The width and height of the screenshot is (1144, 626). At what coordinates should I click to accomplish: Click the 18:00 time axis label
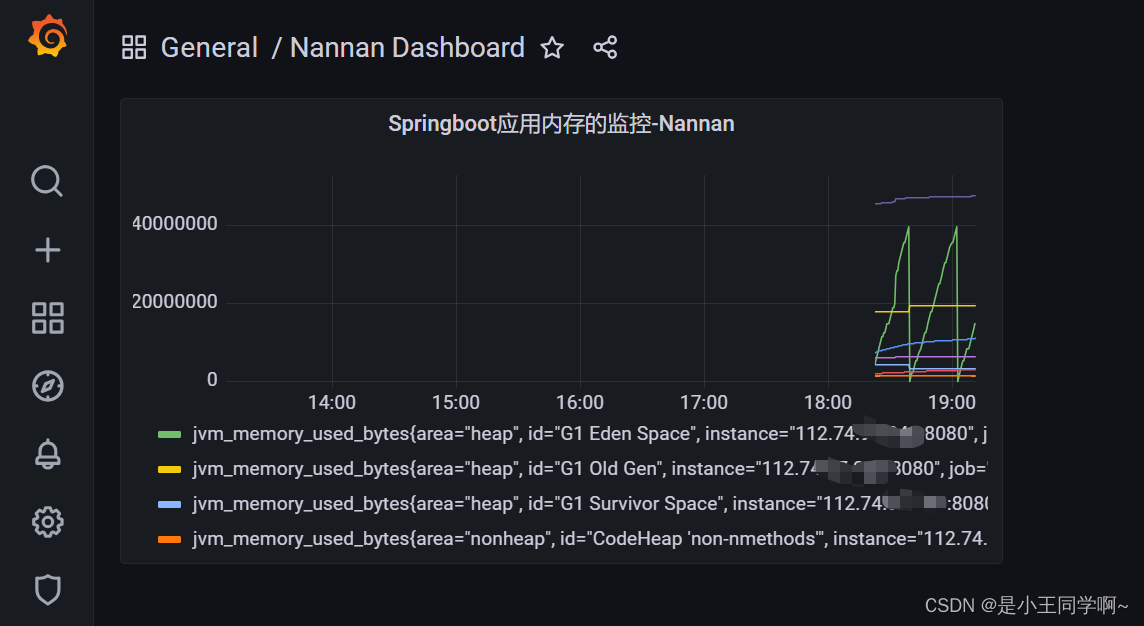pos(828,403)
